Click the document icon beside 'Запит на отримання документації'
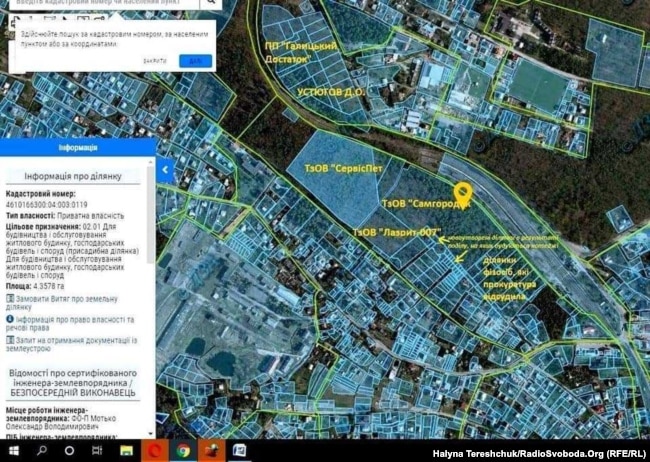Image resolution: width=650 pixels, height=462 pixels. (x=10, y=340)
